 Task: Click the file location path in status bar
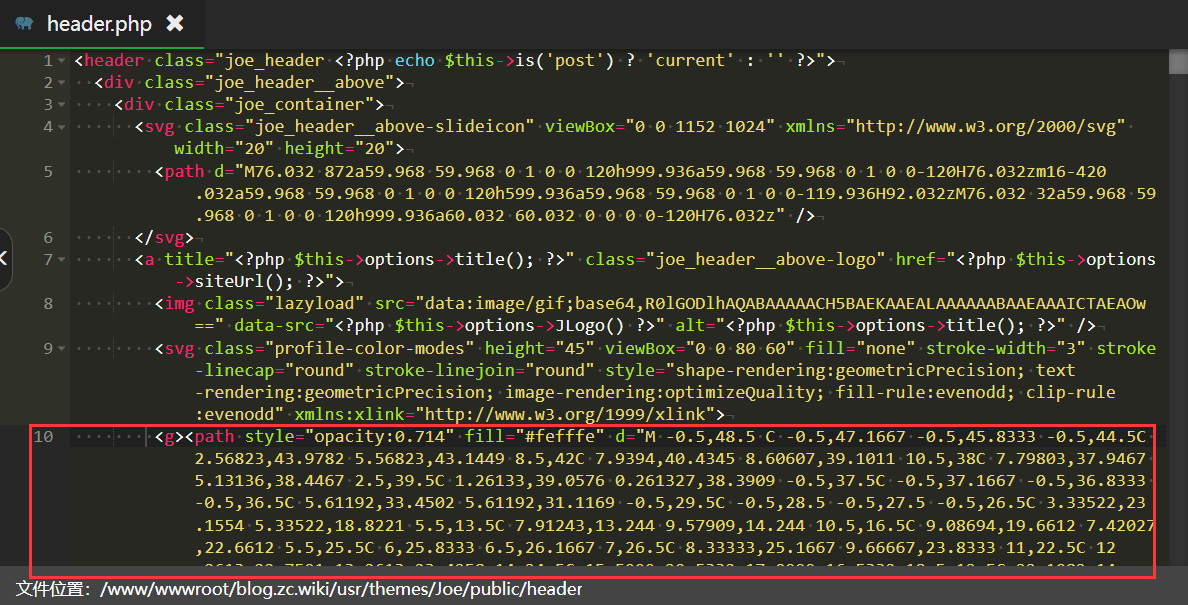(340, 589)
